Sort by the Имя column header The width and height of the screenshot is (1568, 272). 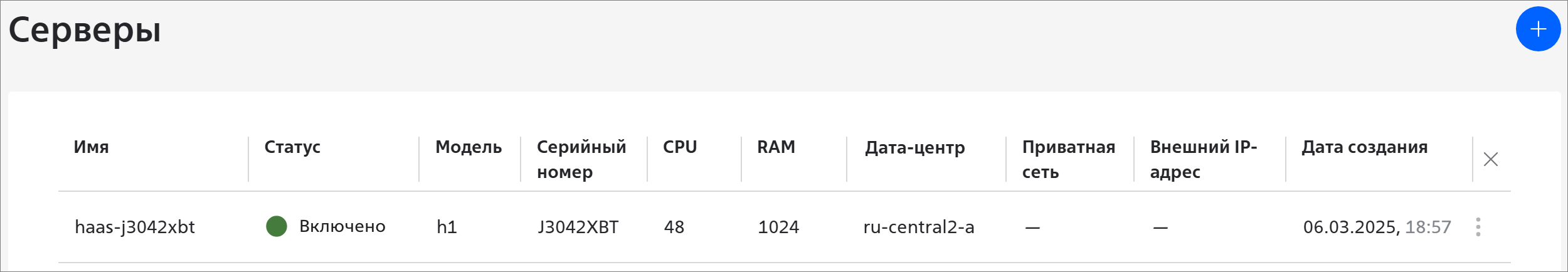point(92,147)
